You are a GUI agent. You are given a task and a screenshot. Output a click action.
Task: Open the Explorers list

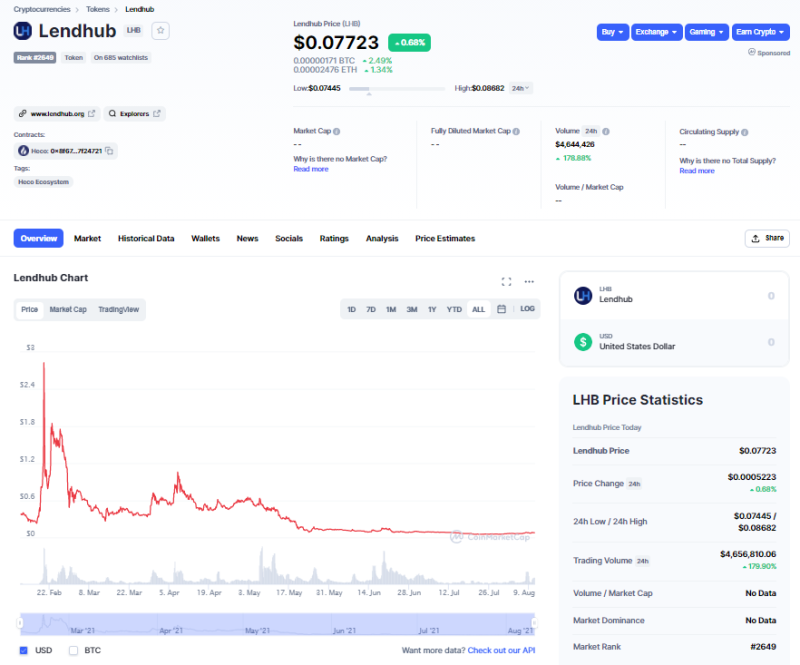click(134, 113)
